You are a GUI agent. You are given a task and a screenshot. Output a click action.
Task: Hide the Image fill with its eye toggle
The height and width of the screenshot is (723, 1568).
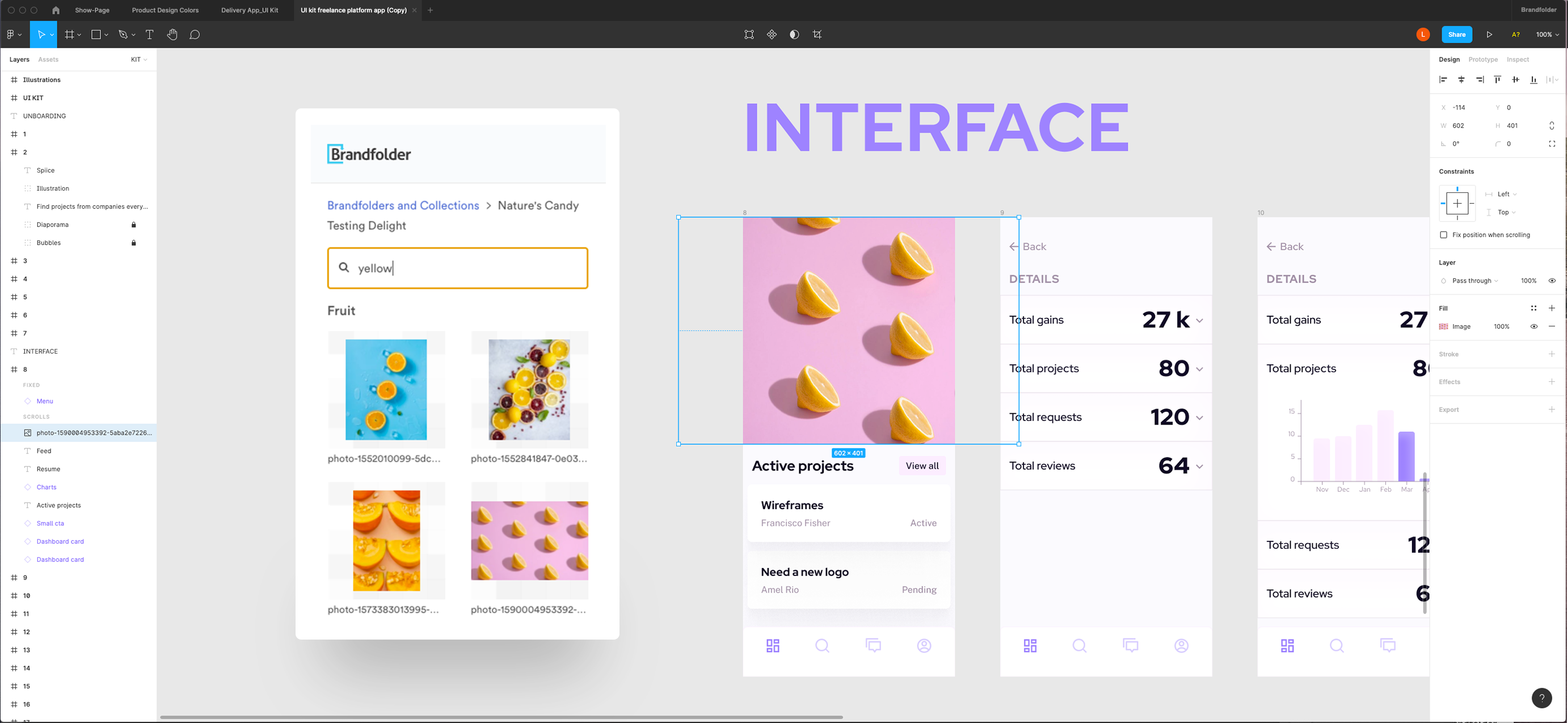[x=1533, y=326]
